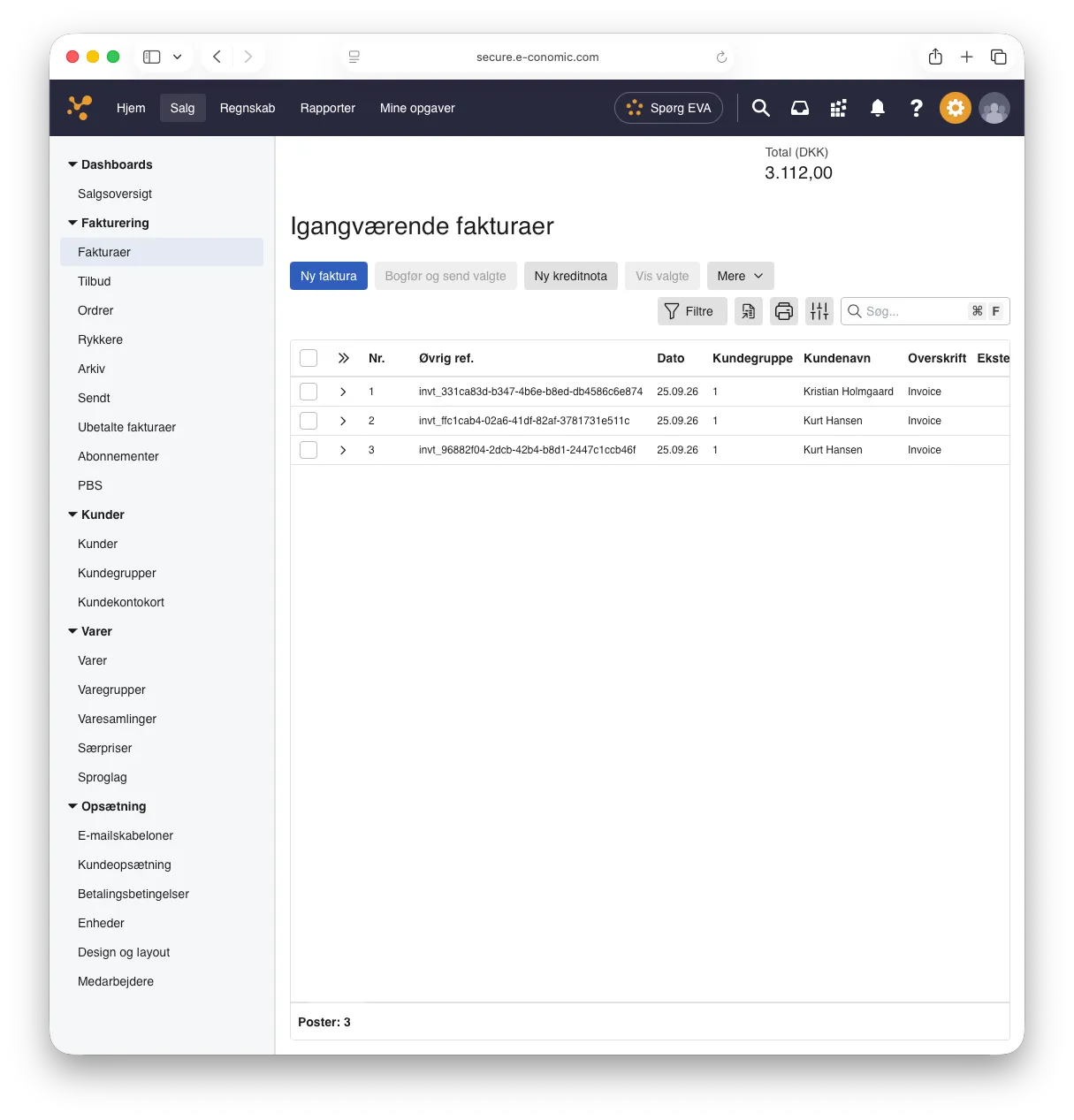
Task: Open Ubetalte fakturaer in sidebar
Action: pos(126,427)
